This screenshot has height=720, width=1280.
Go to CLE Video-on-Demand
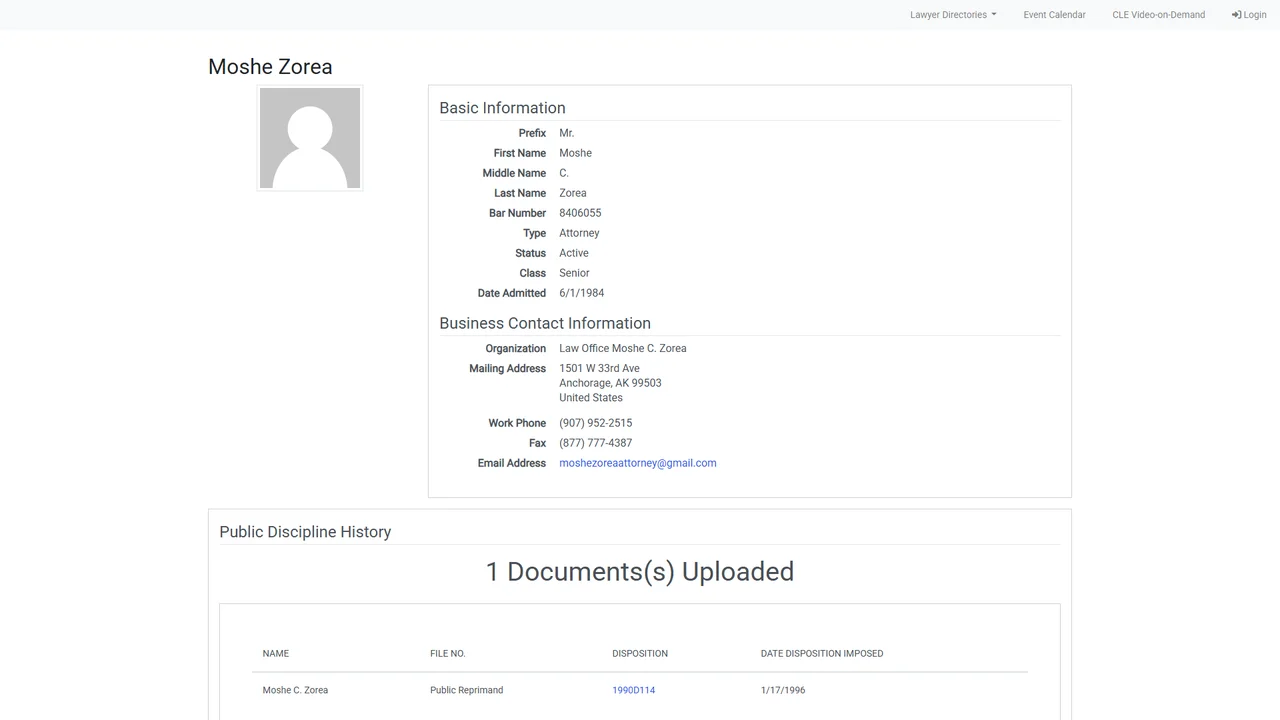tap(1158, 15)
